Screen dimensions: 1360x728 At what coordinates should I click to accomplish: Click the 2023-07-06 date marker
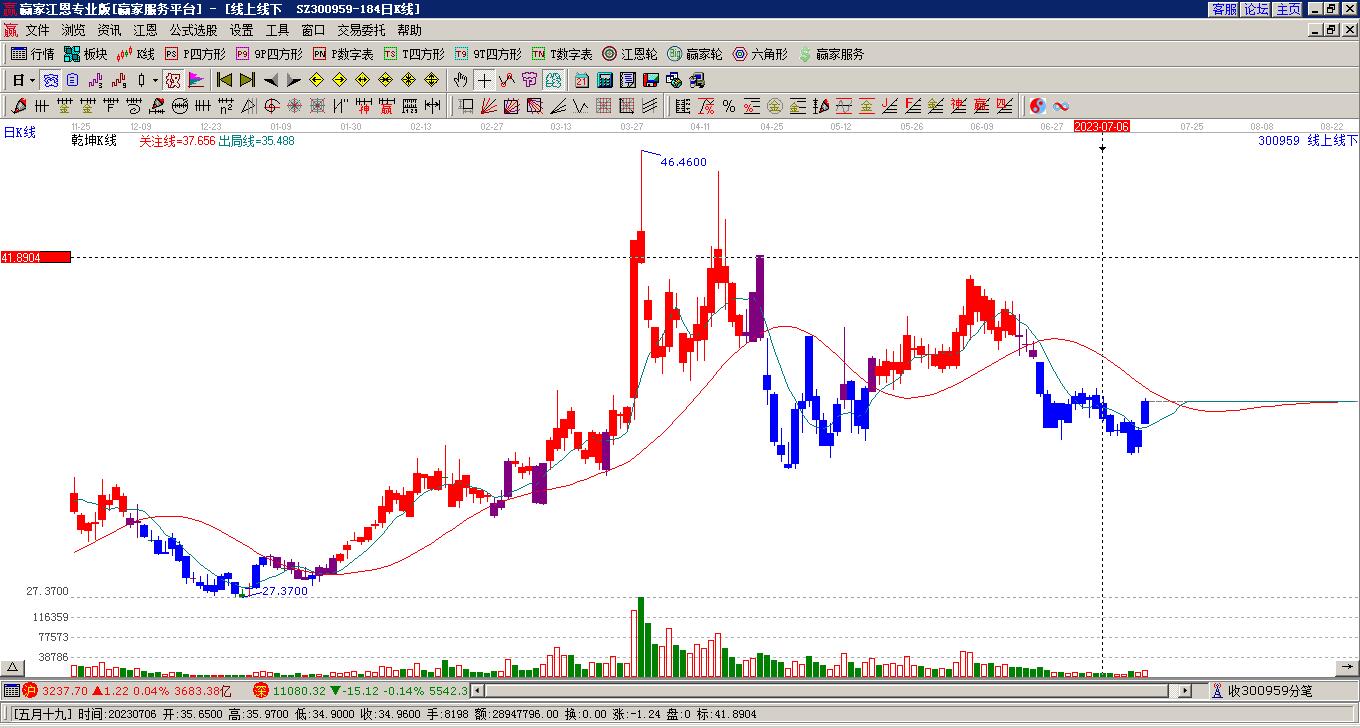point(1102,126)
